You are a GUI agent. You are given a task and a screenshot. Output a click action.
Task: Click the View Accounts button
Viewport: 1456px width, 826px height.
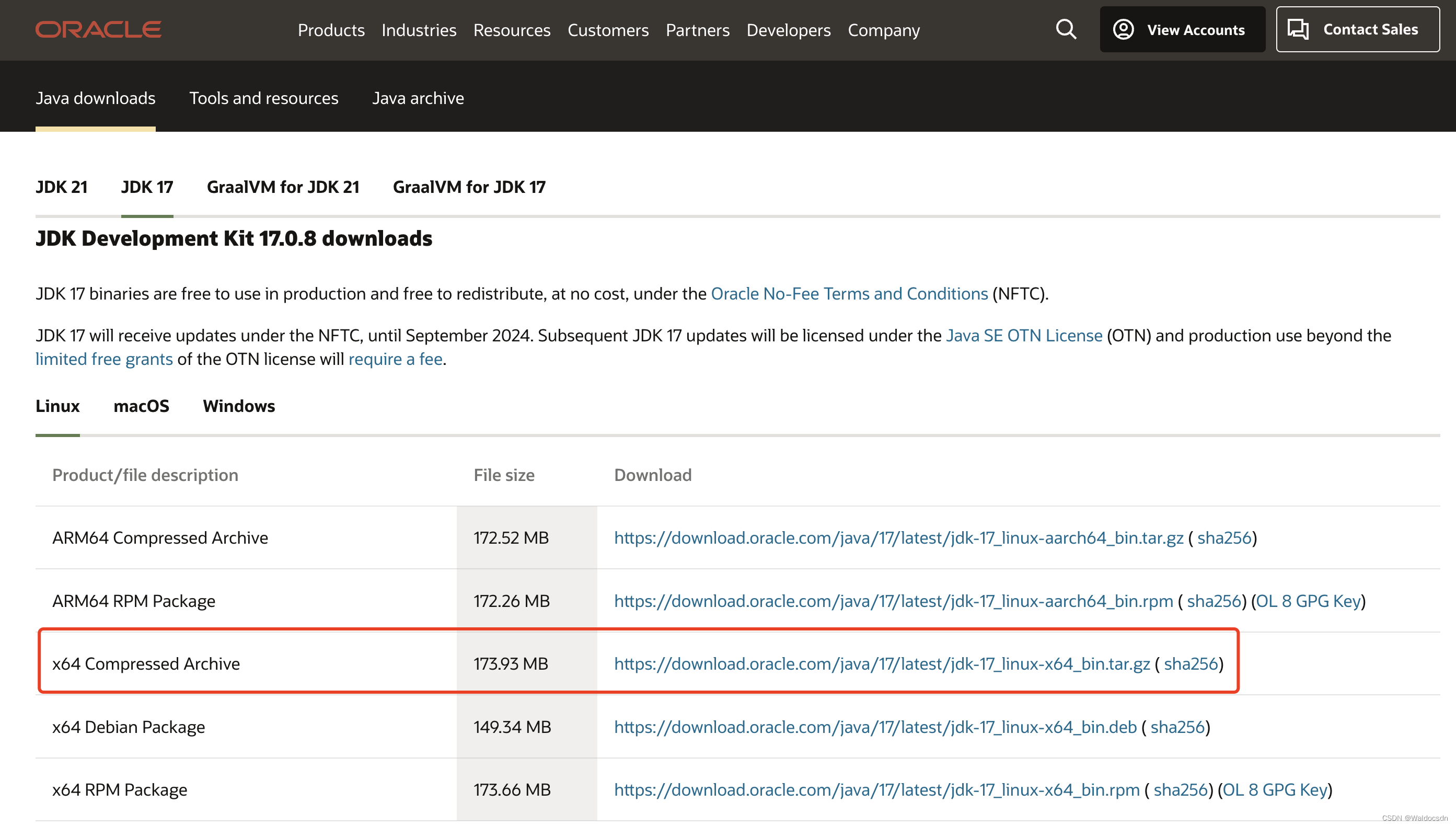1182,29
